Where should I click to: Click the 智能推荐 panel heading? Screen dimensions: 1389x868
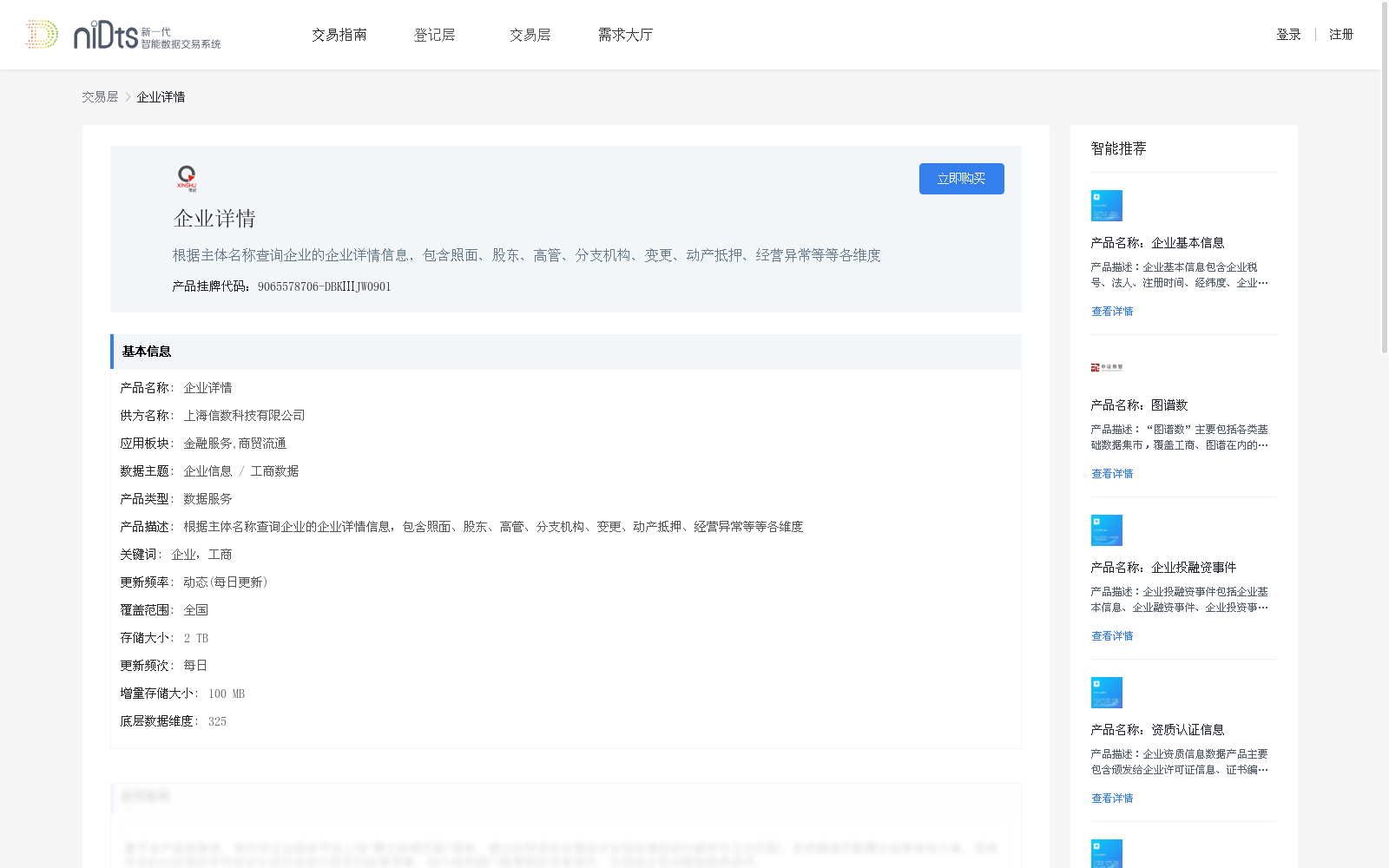[1118, 148]
